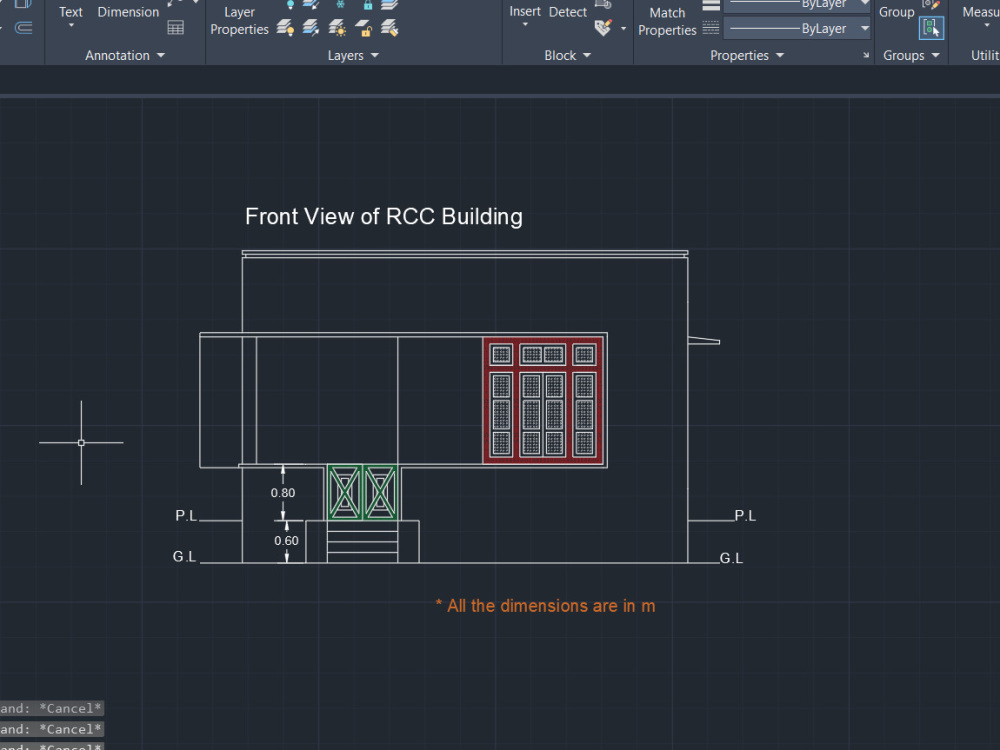
Task: Click the Match Properties tool
Action: [667, 20]
